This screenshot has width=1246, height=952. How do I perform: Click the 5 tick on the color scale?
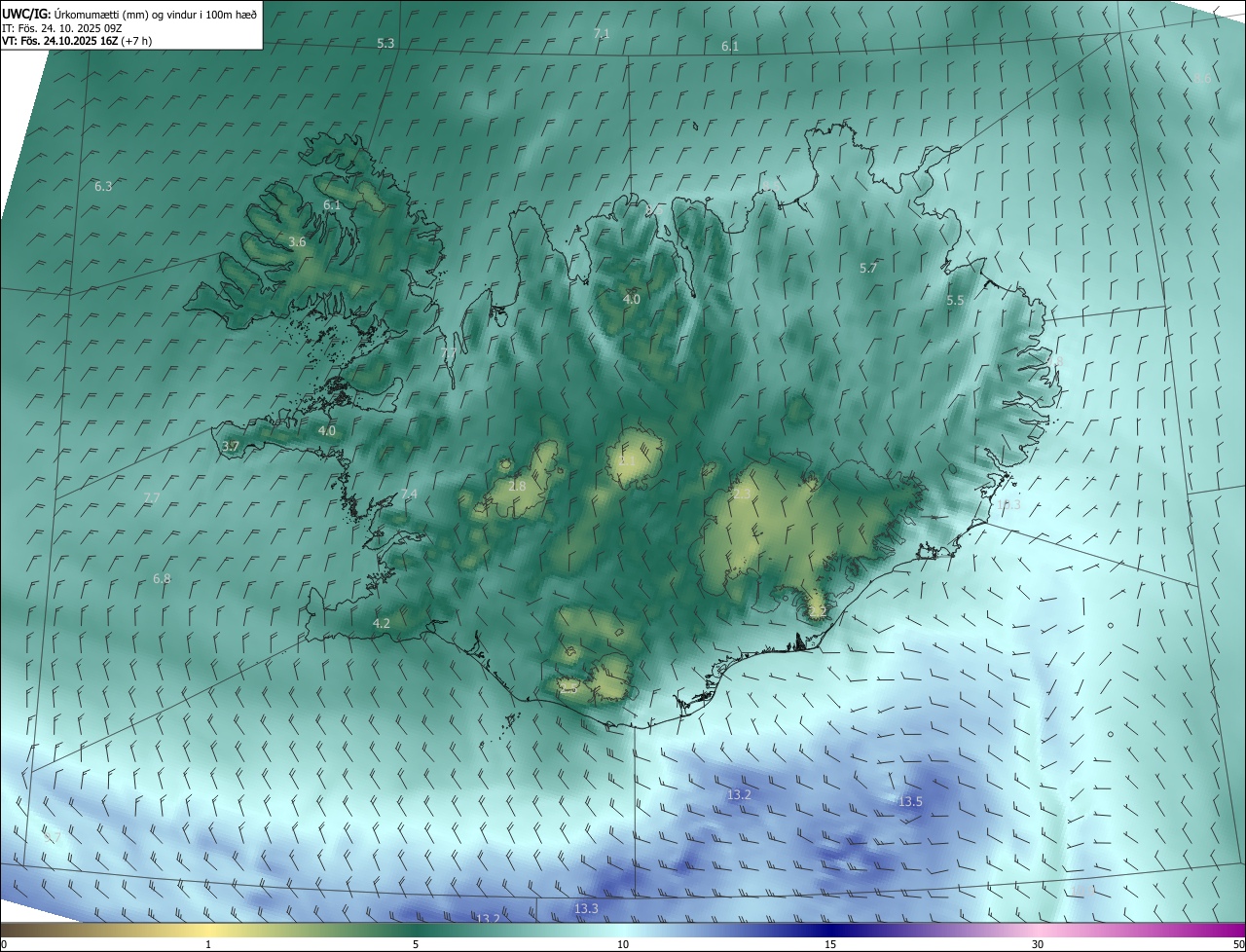click(416, 944)
